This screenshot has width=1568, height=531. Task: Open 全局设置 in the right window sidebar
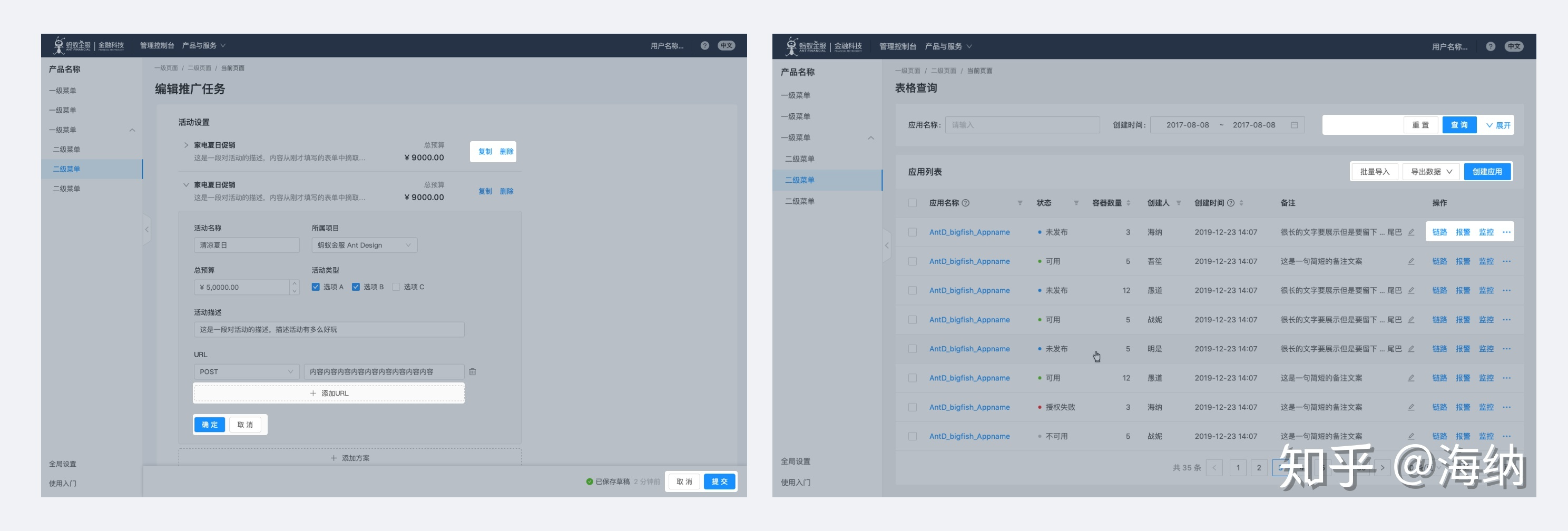click(796, 461)
